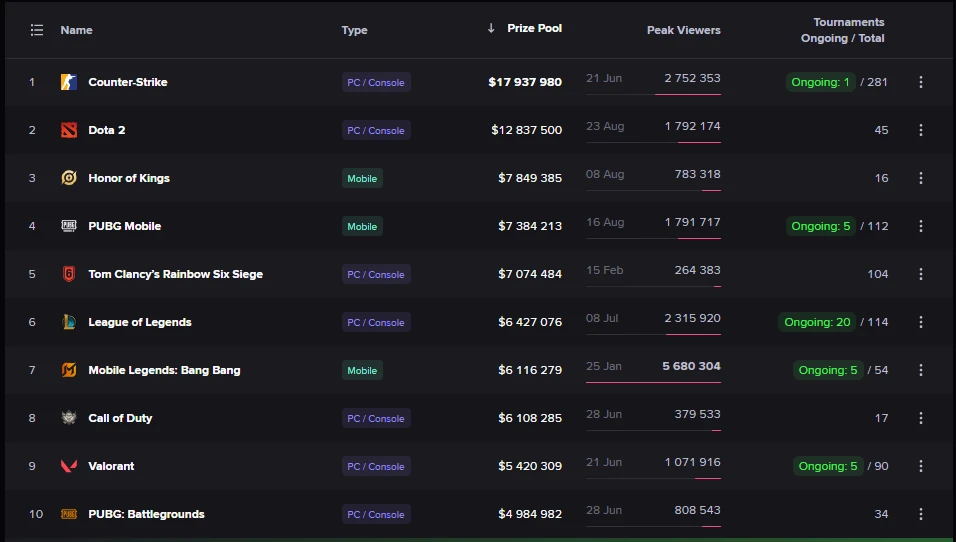Screen dimensions: 956x542
Task: Open the Dota 2 game page
Action: (107, 130)
